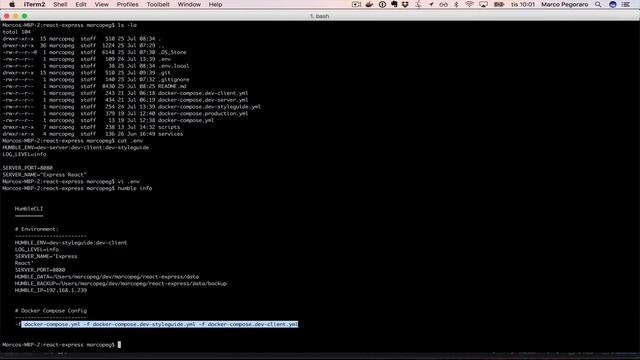This screenshot has width=640, height=360.
Task: Click the 'HUMBLE_IP=192.168.1.239' line
Action: click(x=51, y=290)
